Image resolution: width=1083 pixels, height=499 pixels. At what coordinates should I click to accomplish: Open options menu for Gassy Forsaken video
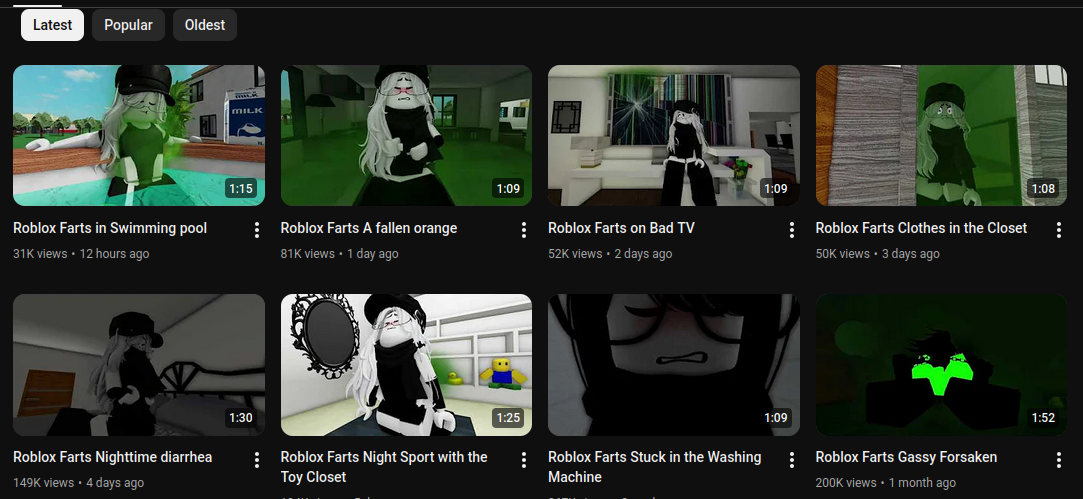(x=1059, y=460)
